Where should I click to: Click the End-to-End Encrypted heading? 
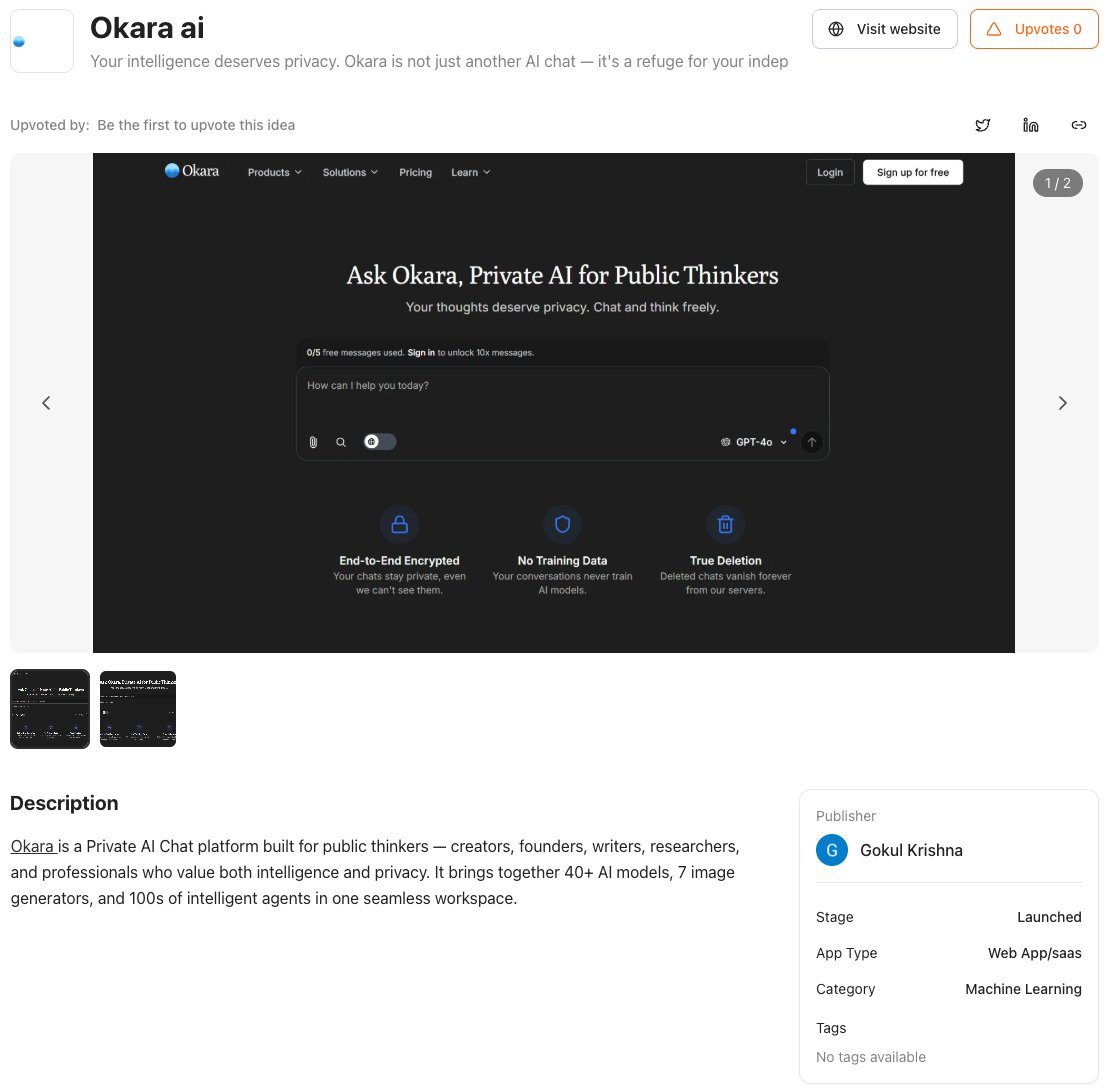(x=400, y=560)
